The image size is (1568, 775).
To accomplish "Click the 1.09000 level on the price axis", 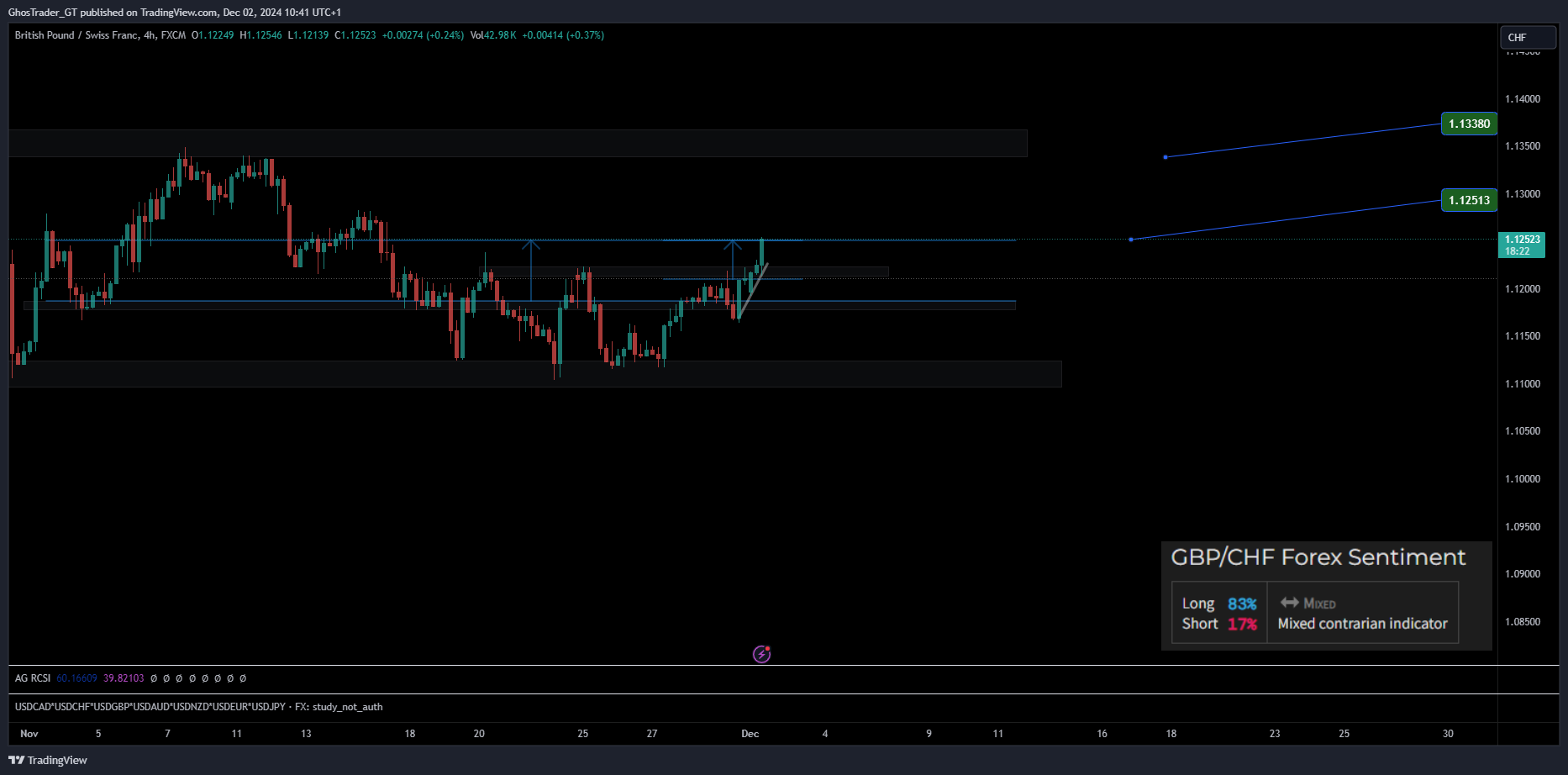I will pos(1523,574).
